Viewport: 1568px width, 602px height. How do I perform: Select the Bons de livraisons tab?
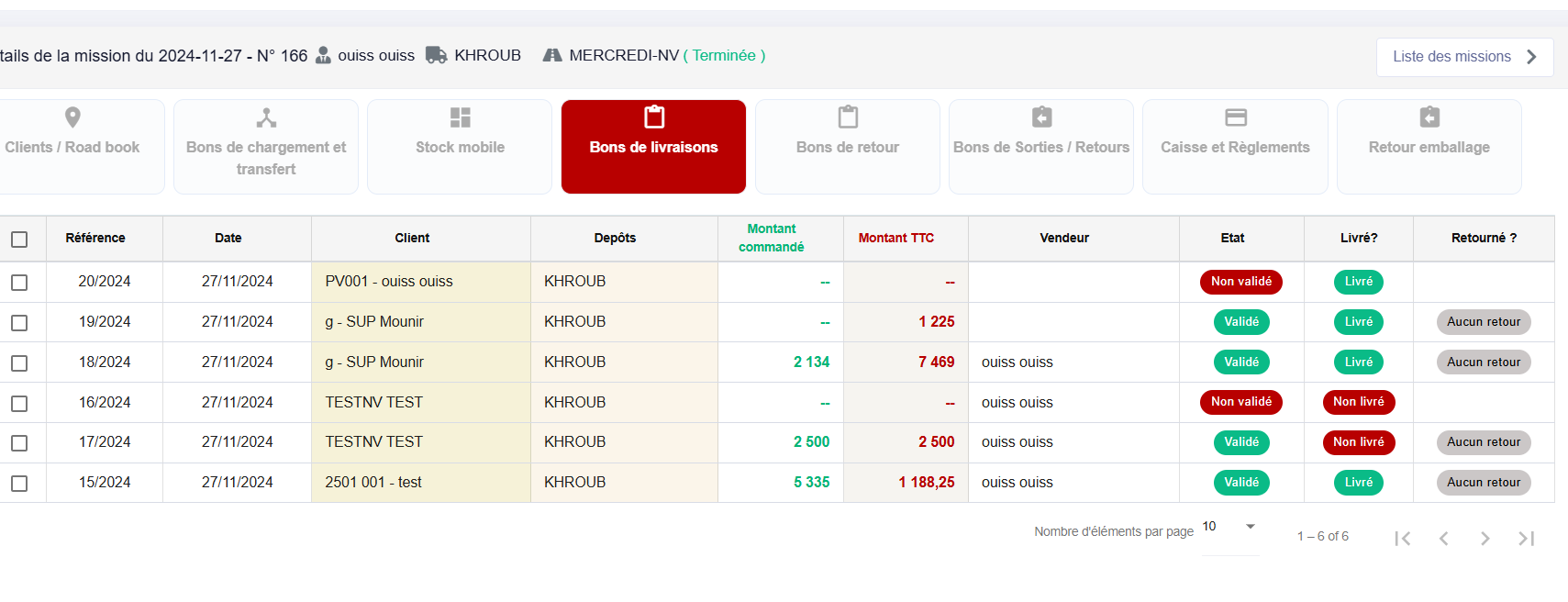coord(653,147)
